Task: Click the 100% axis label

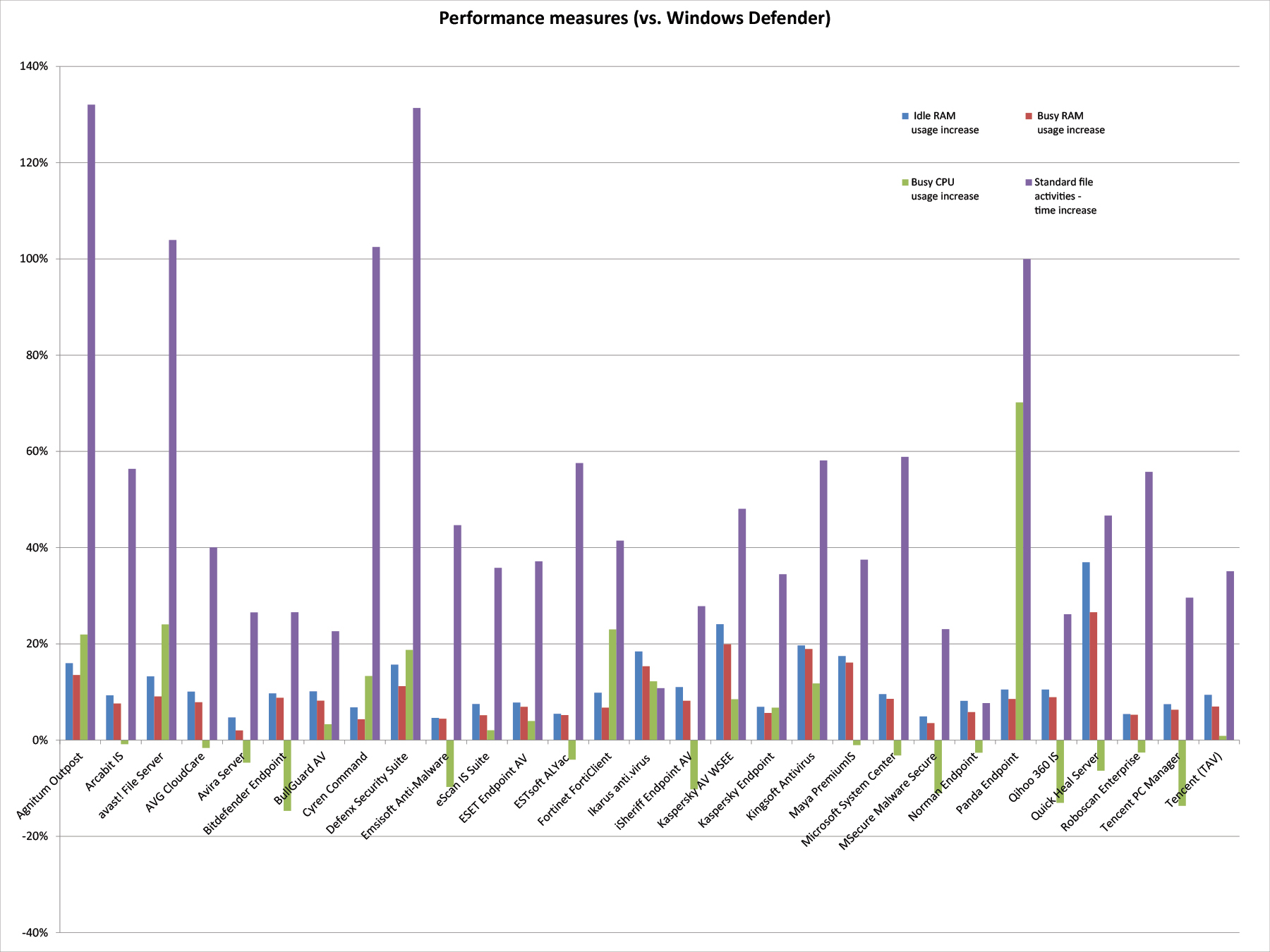Action: 35,259
